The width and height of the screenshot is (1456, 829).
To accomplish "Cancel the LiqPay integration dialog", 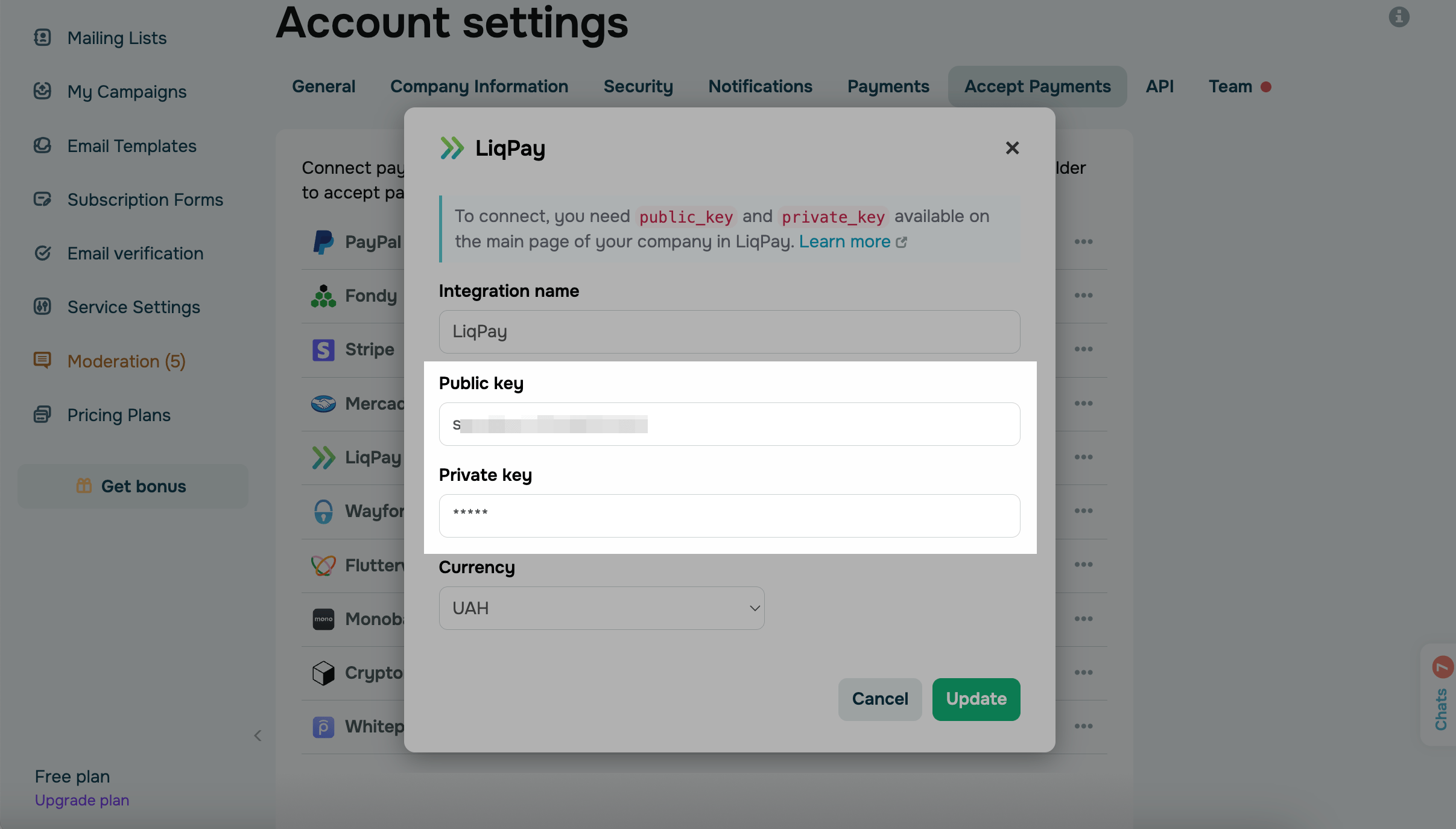I will [879, 699].
